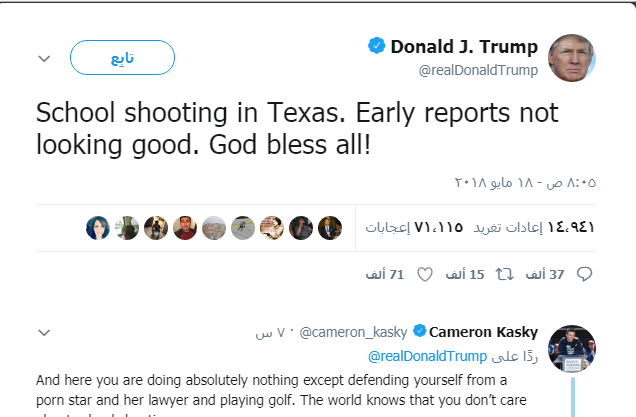Click the leftmost liker avatar with teal hair

[98, 228]
